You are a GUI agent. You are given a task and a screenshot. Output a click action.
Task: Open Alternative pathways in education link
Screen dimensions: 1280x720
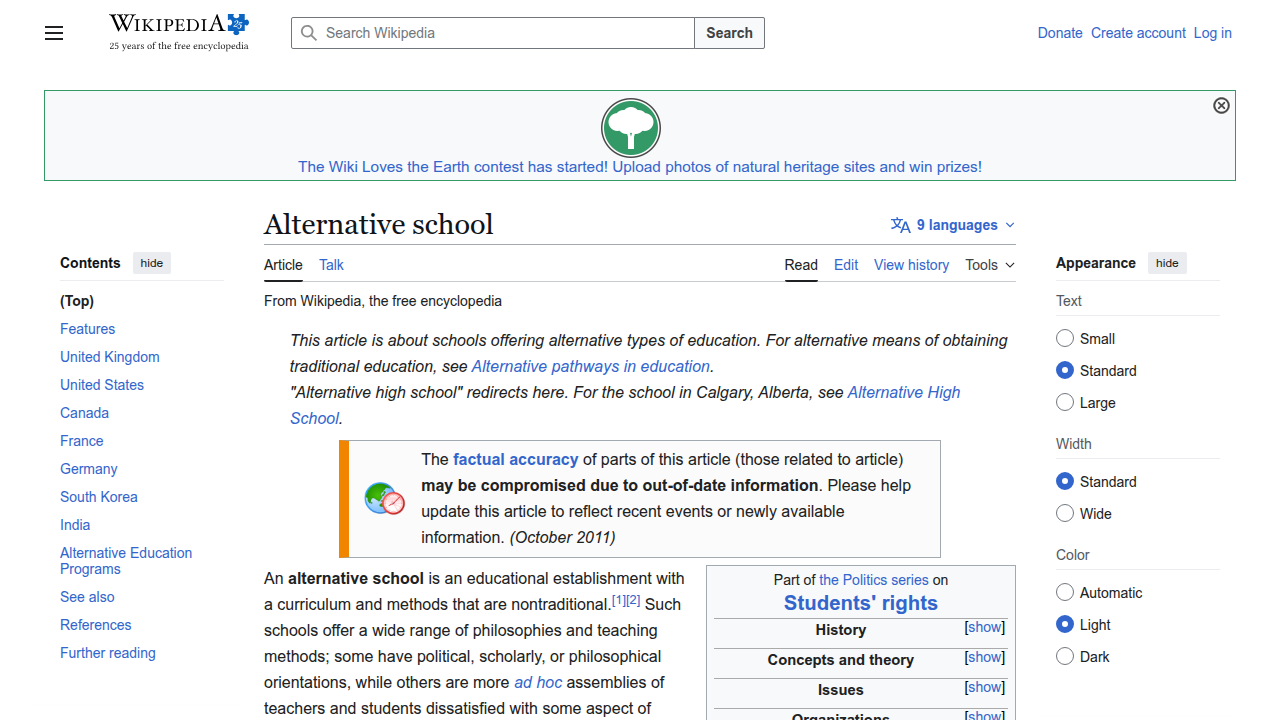[x=591, y=366]
